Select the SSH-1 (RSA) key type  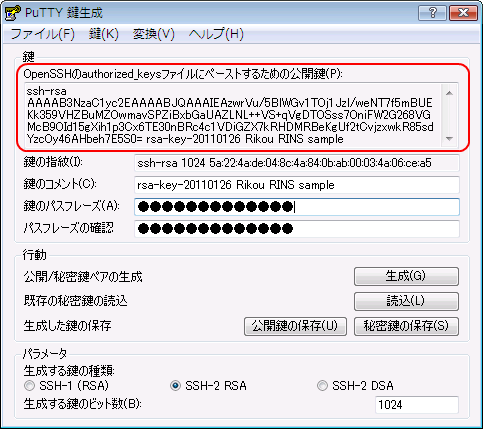(x=29, y=386)
